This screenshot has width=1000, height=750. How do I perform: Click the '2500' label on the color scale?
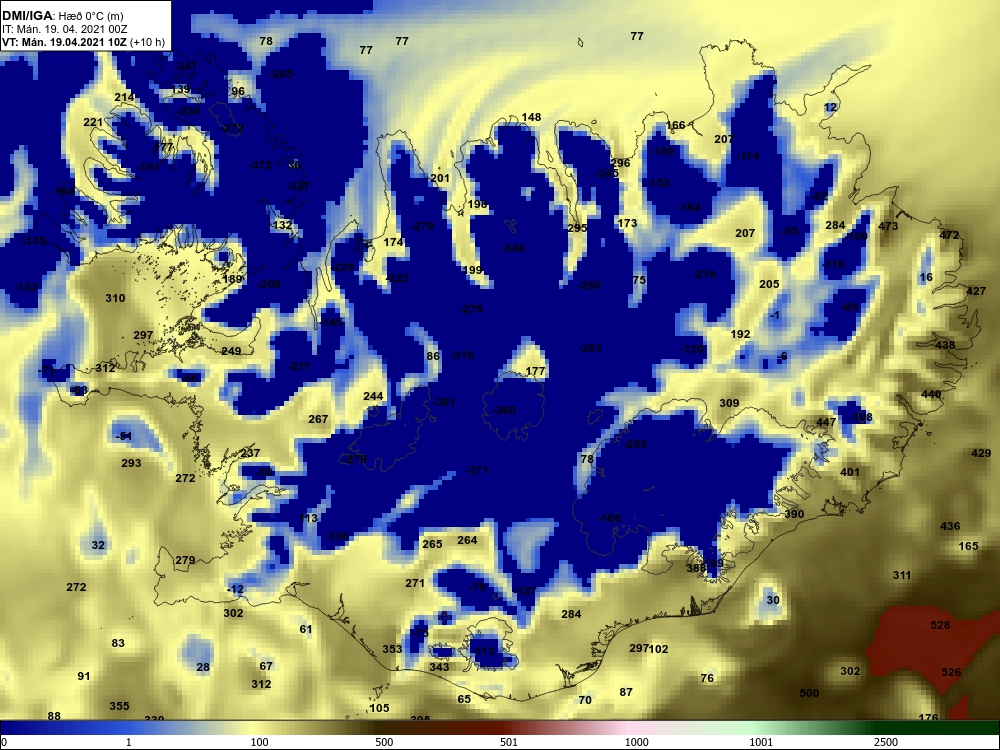885,742
